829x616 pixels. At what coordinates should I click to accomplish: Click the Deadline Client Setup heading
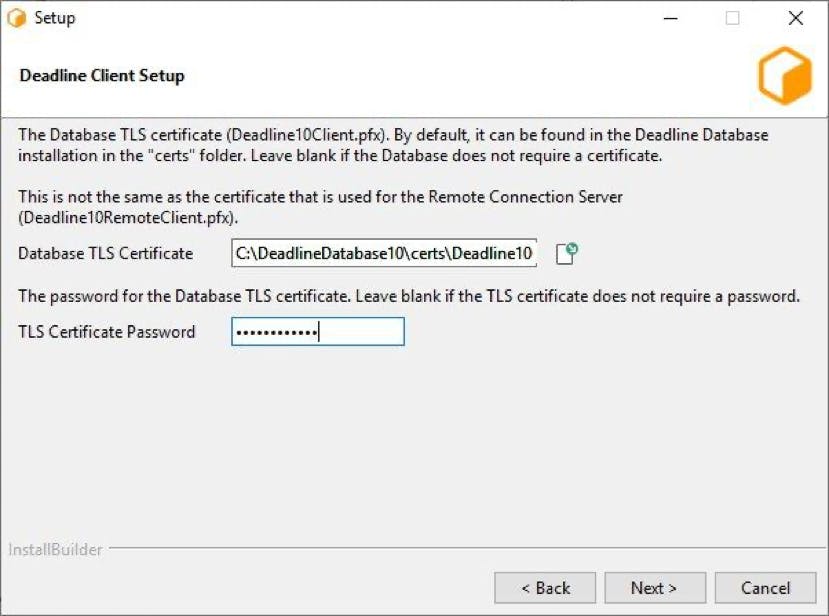pyautogui.click(x=102, y=76)
